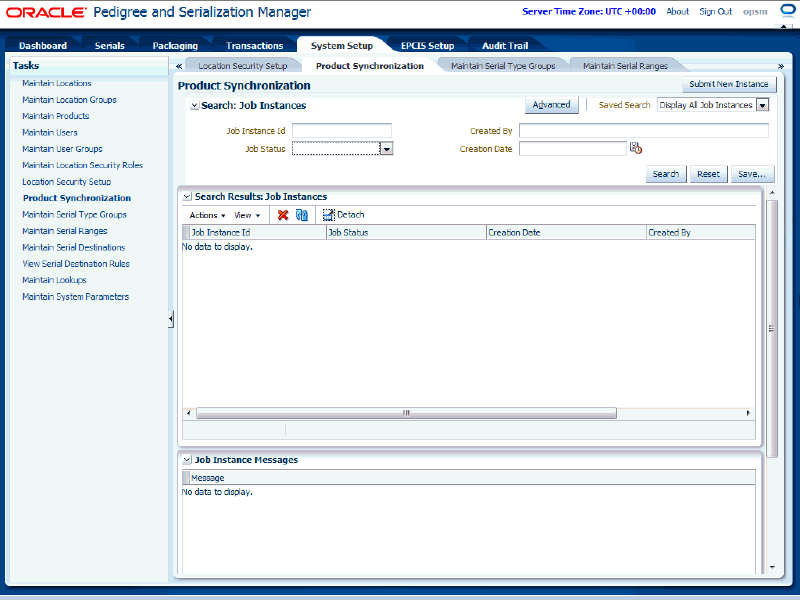Image resolution: width=800 pixels, height=600 pixels.
Task: Open Maintain Lookups task
Action: pyautogui.click(x=54, y=280)
